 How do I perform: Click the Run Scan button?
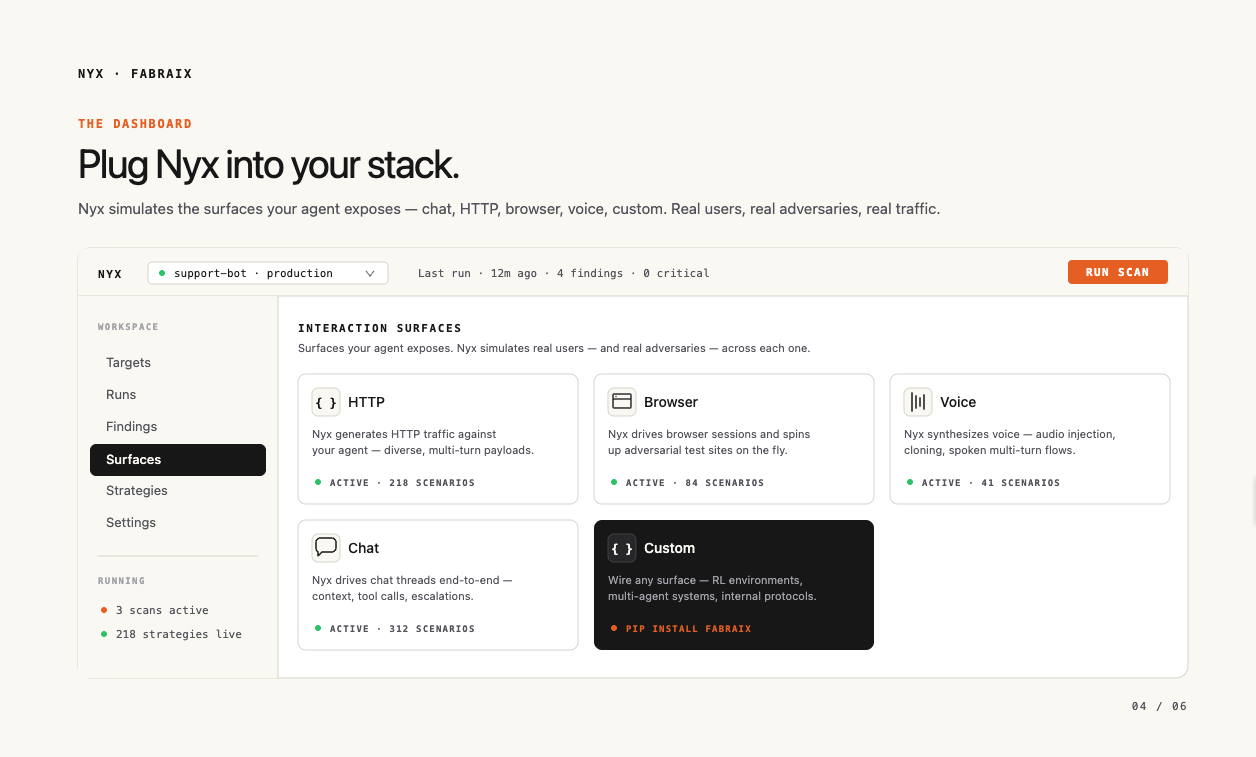click(1117, 272)
